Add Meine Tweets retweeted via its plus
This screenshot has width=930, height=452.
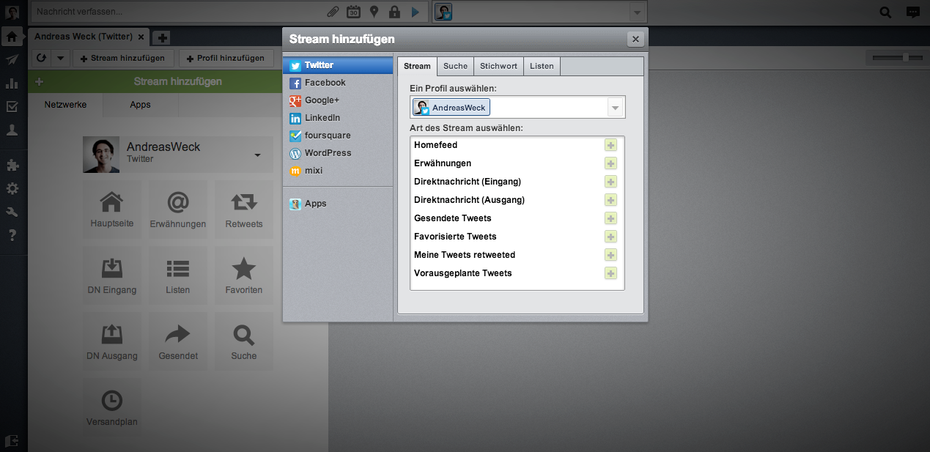tap(610, 254)
